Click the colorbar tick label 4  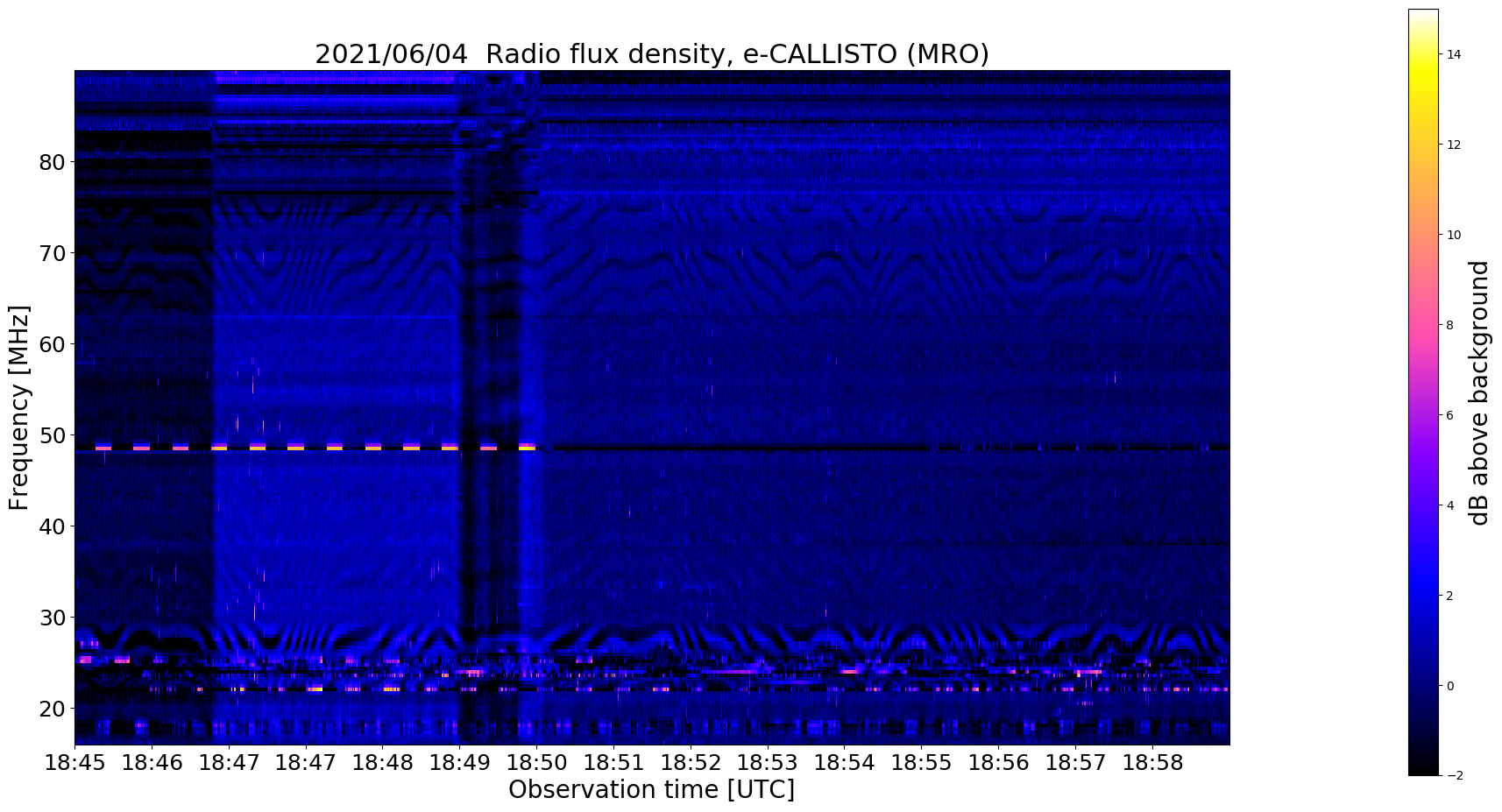click(1450, 505)
